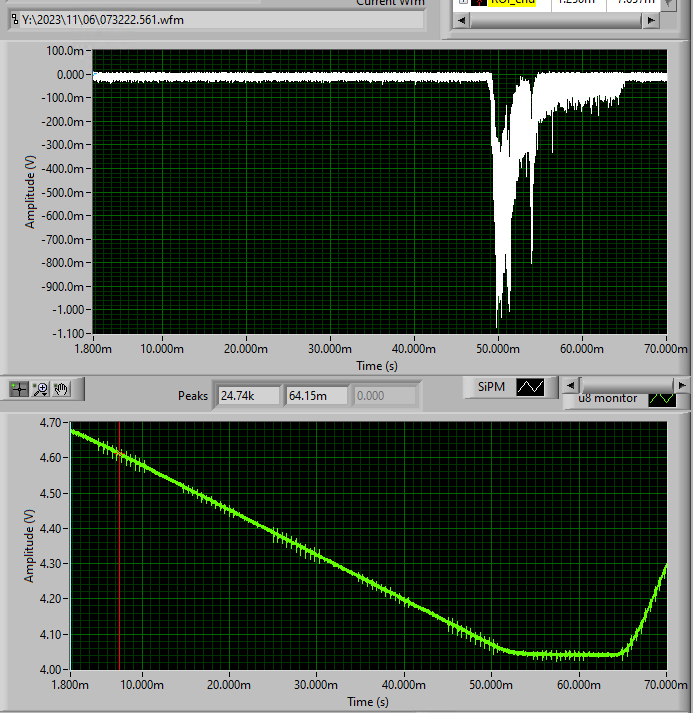Open SiPM plot style icon in legend

click(x=530, y=387)
